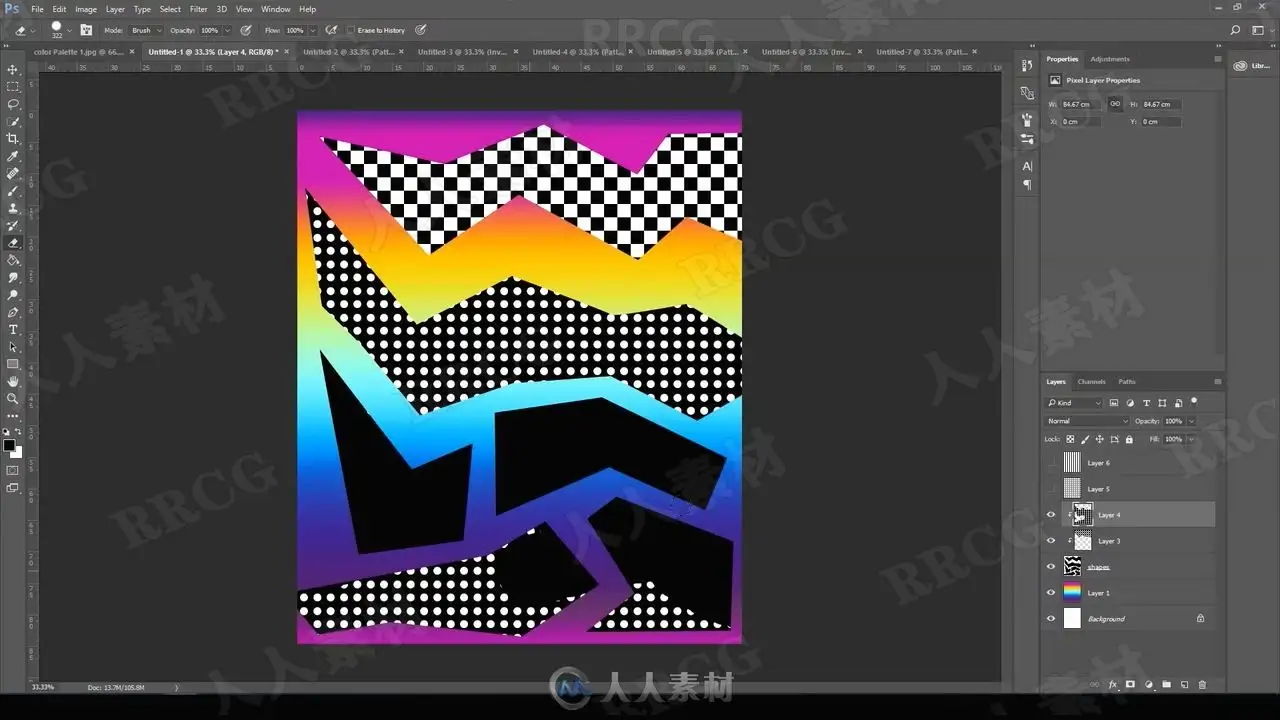Delete layer with trash icon
Viewport: 1280px width, 720px height.
pos(1202,685)
